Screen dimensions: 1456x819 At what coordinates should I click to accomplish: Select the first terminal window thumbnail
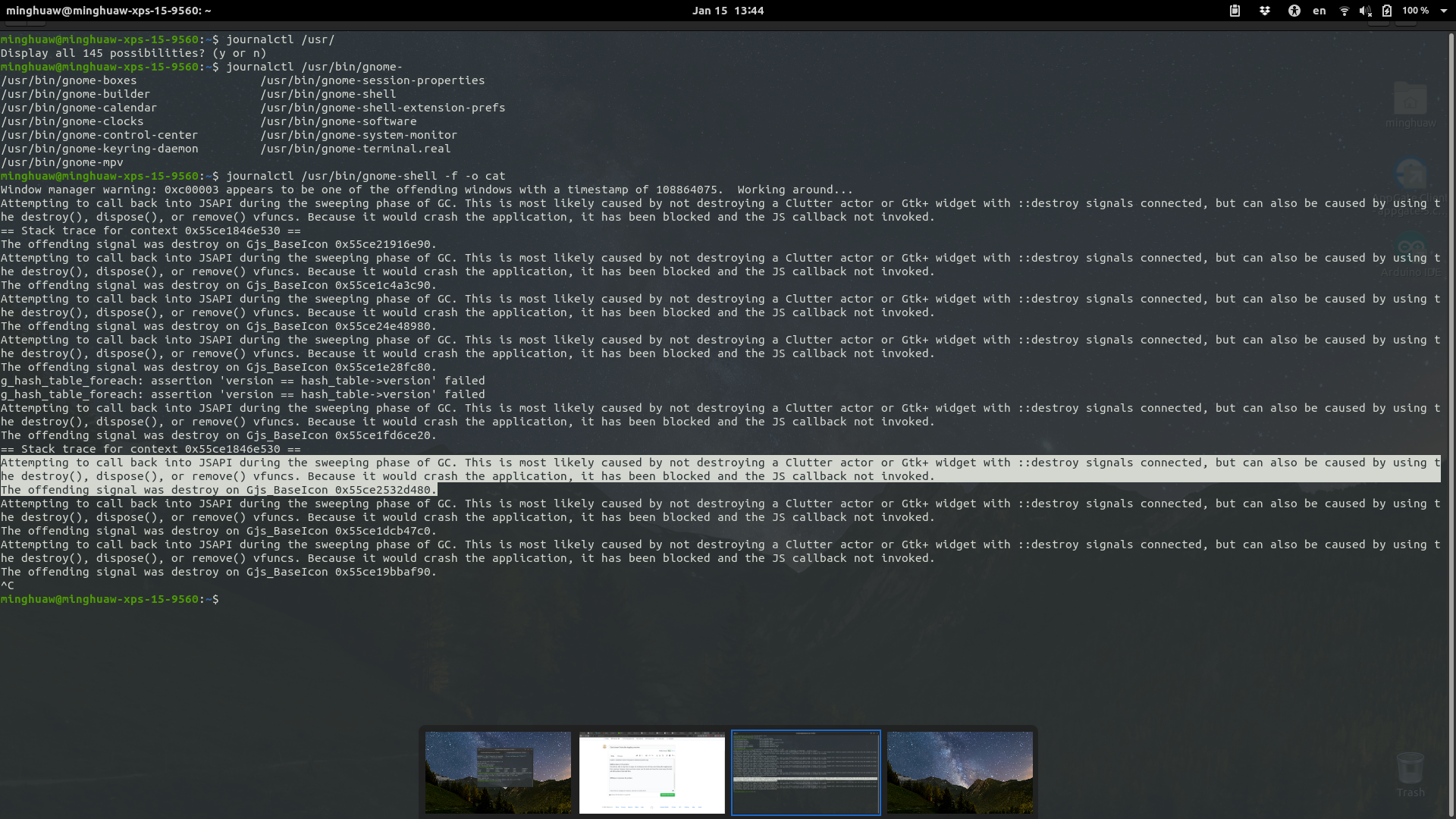(497, 772)
